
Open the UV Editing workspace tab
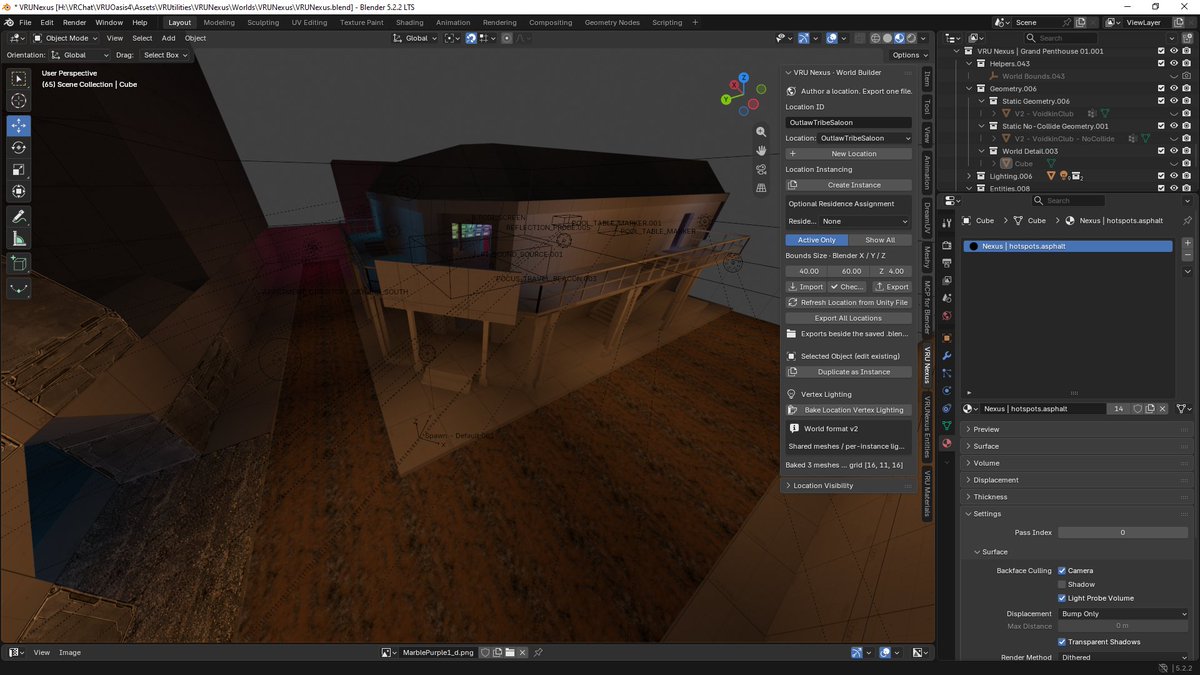click(309, 22)
